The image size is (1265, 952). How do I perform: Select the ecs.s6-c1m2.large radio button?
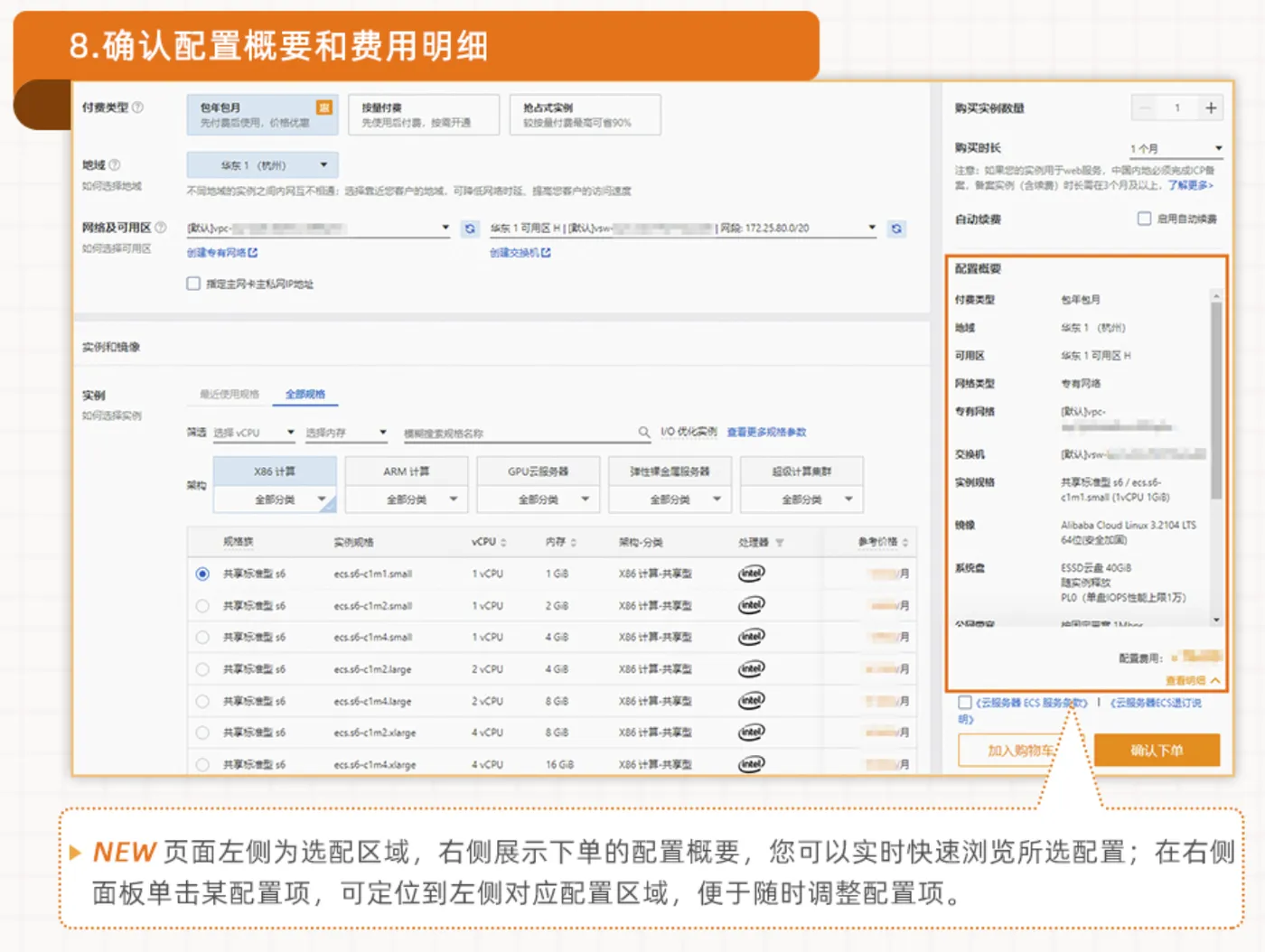coord(202,668)
